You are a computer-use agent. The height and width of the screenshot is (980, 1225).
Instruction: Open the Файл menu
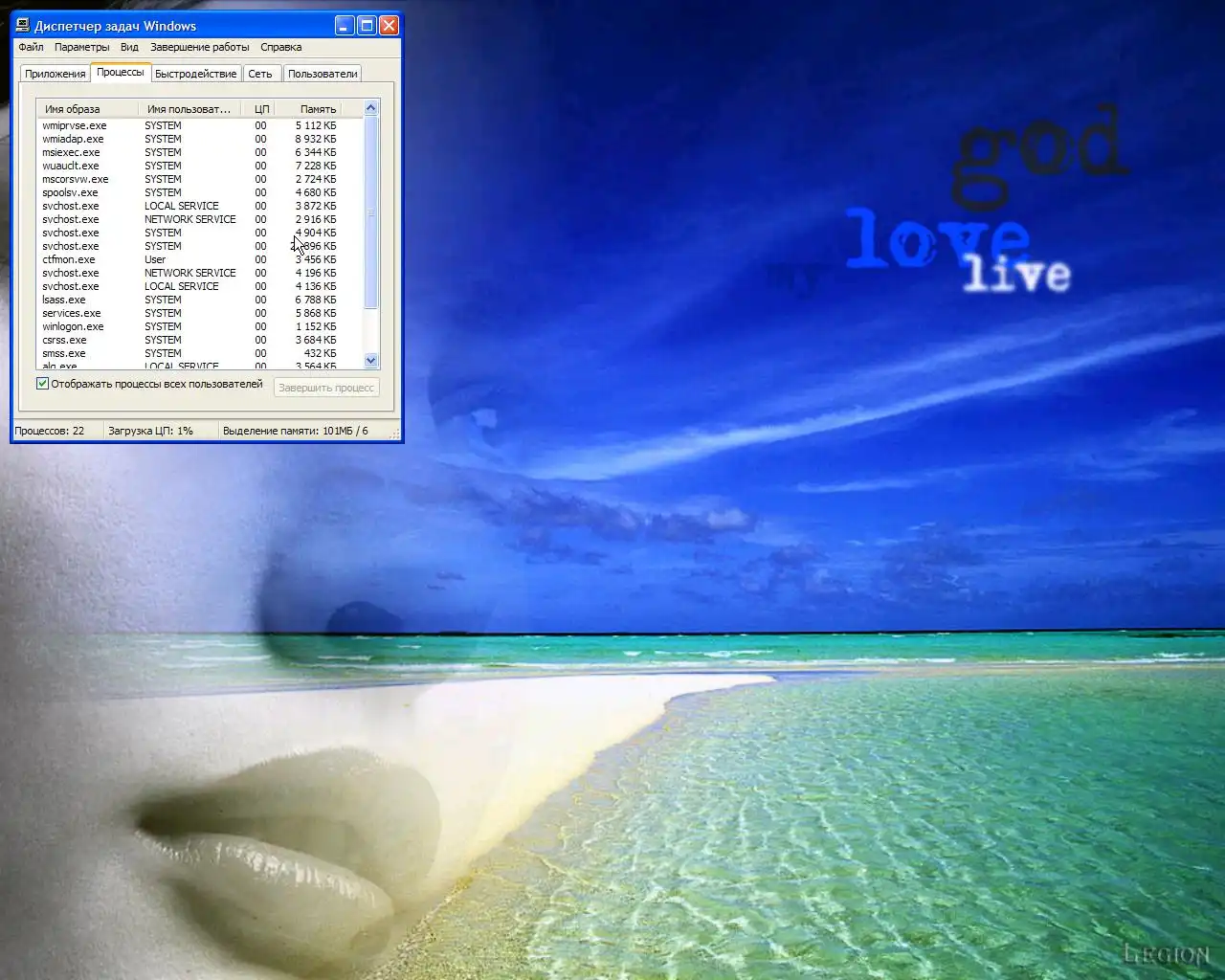31,47
